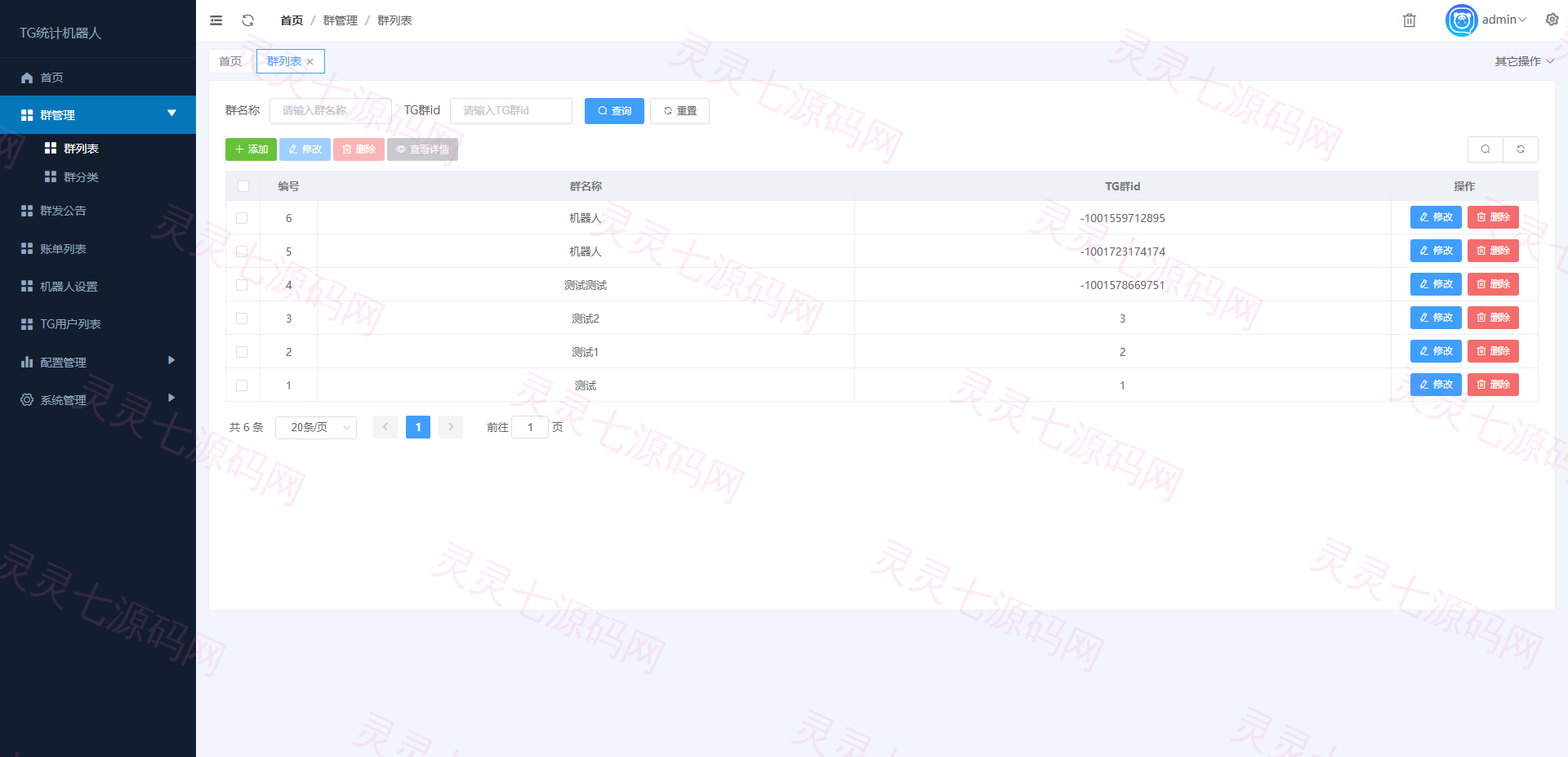Check the row numbered 5
Viewport: 1568px width, 757px height.
[242, 252]
